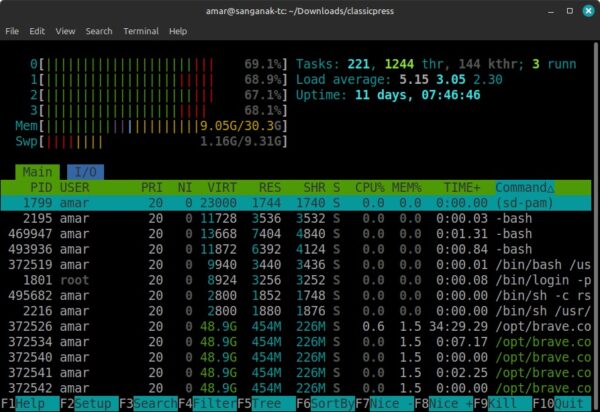Screen dimensions: 600x412
Task: Open the File menu
Action: [12, 31]
